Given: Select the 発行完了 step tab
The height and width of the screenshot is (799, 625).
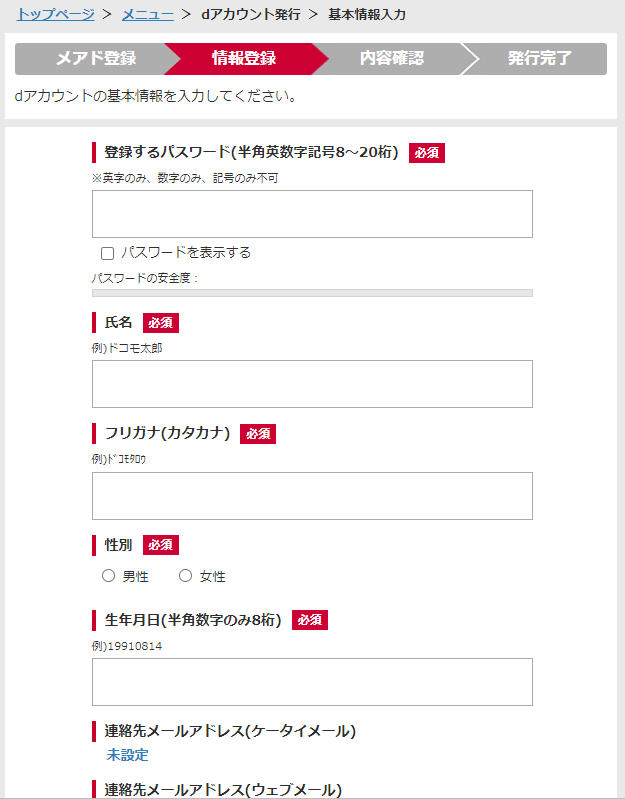Looking at the screenshot, I should (x=539, y=59).
